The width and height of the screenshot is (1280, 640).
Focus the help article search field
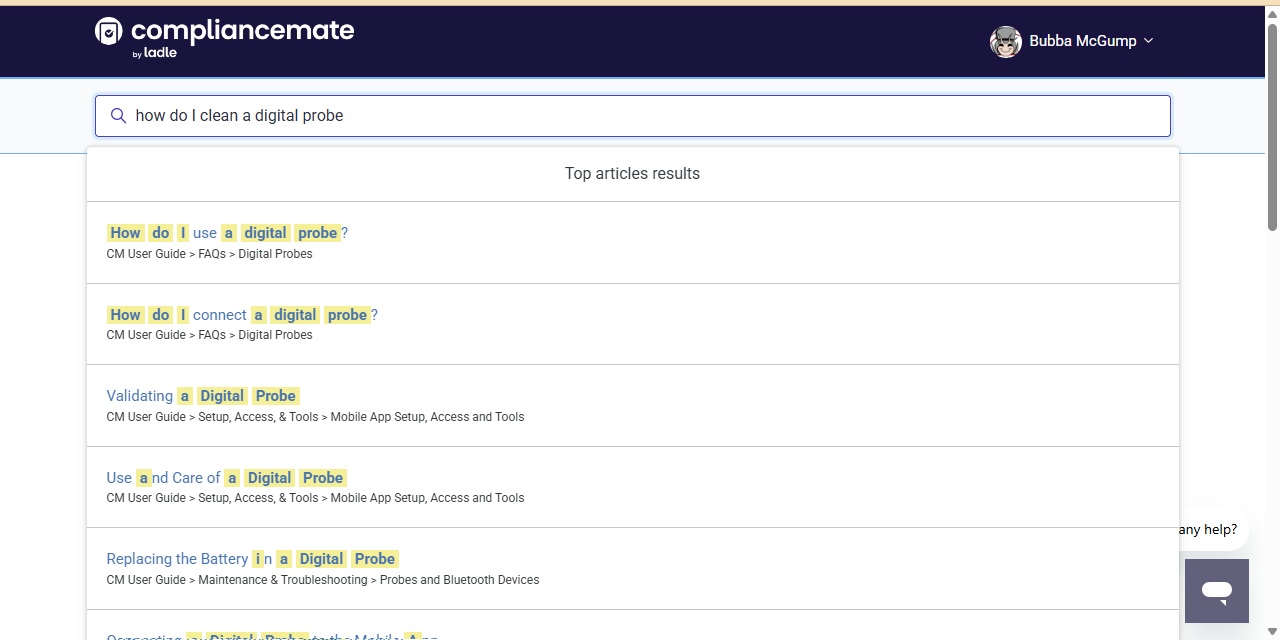pyautogui.click(x=650, y=116)
